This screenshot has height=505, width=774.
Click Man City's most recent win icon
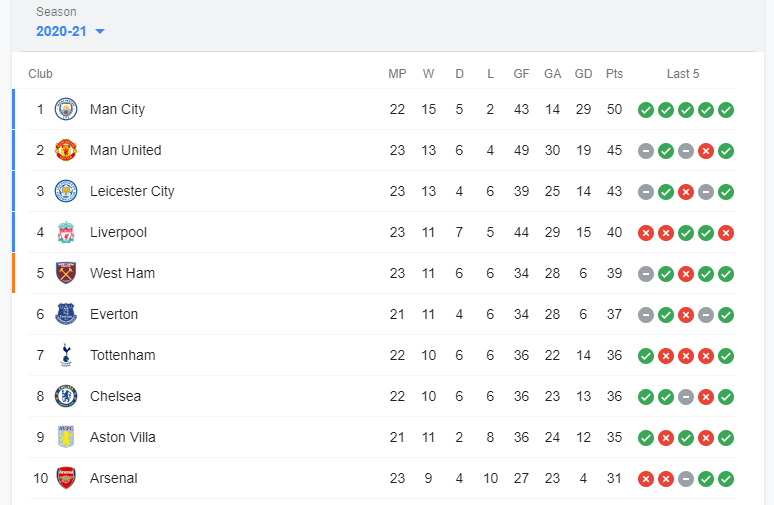(726, 110)
